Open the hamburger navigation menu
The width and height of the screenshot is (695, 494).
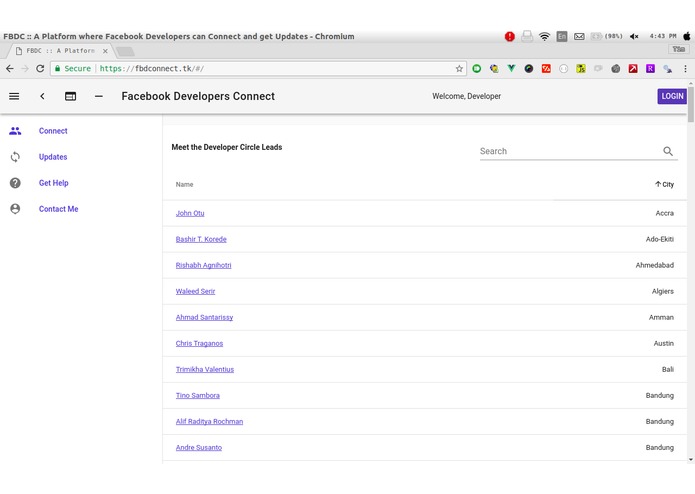(14, 96)
